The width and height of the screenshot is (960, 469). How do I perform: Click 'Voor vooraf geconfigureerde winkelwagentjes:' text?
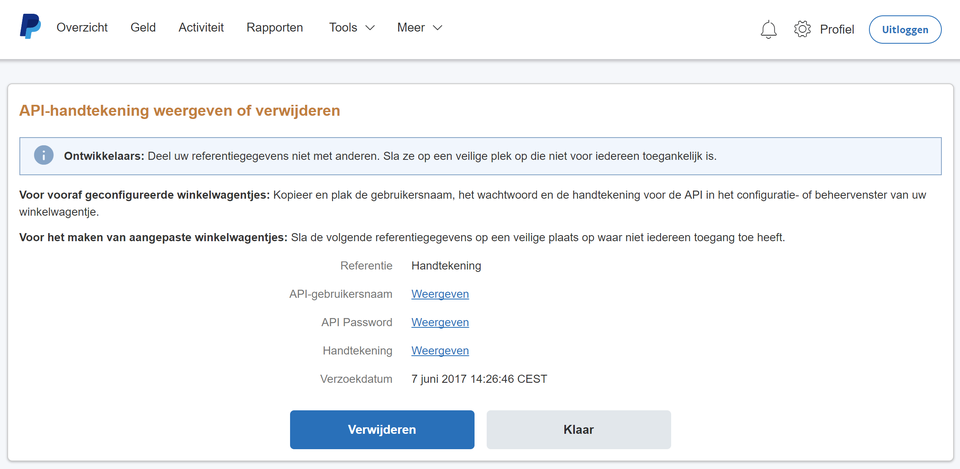144,195
